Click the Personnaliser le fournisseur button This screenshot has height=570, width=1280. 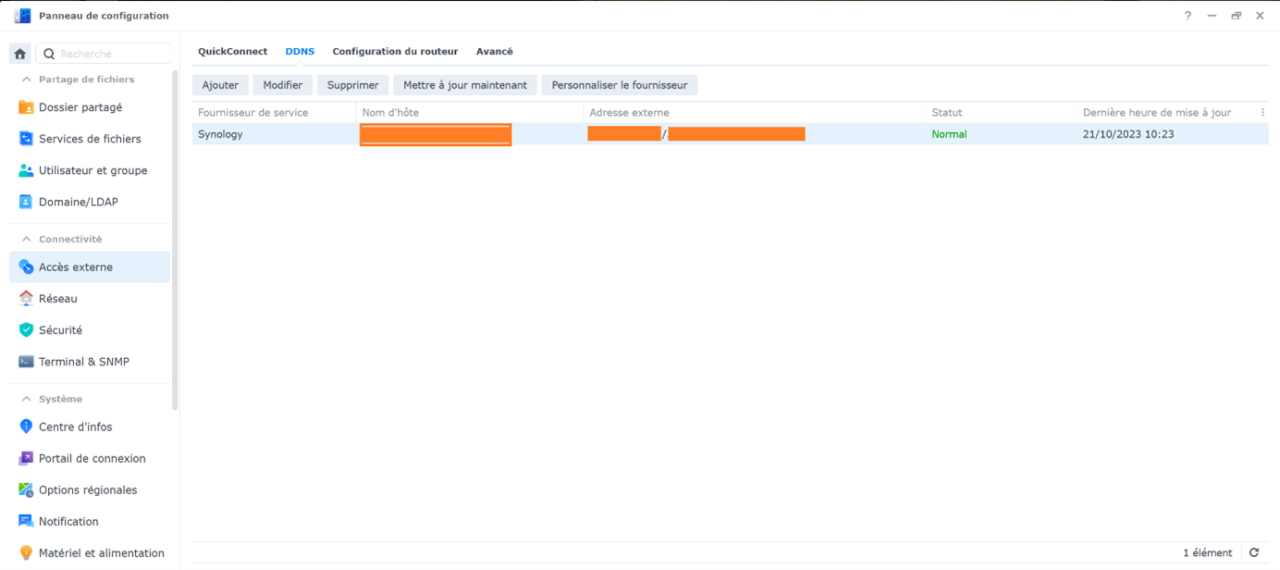click(x=619, y=86)
